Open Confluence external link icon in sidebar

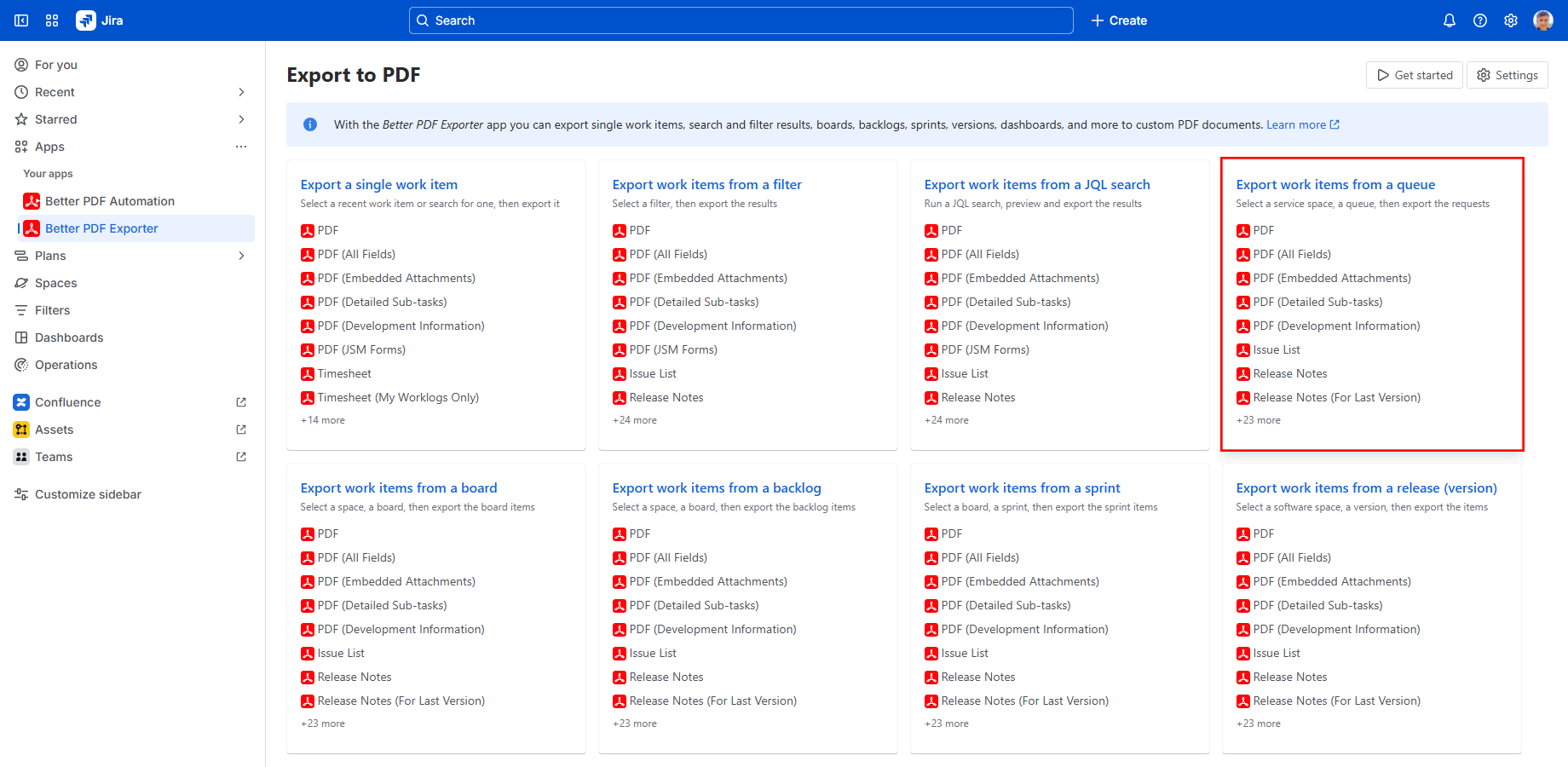[241, 402]
